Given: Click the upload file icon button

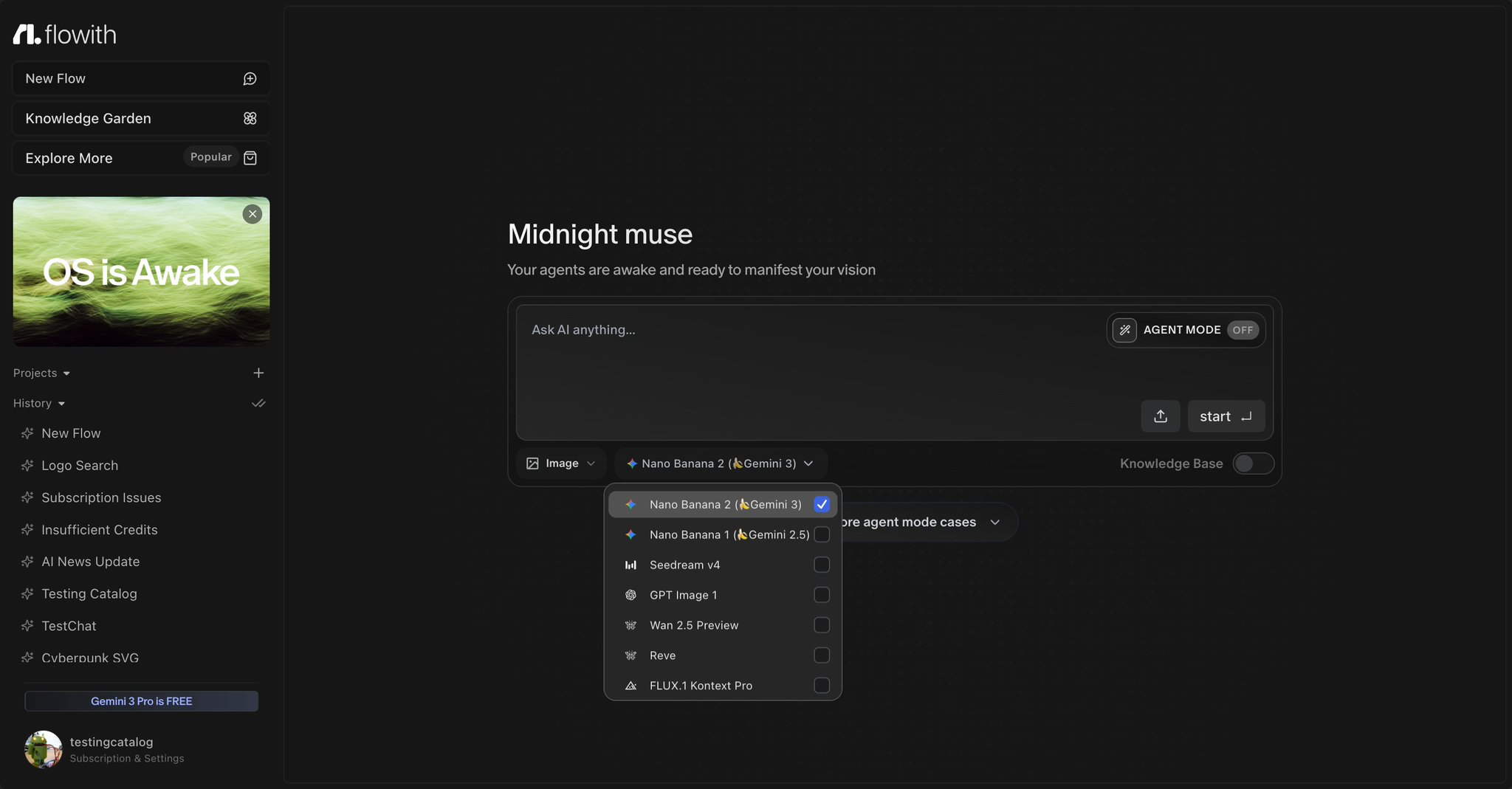Looking at the screenshot, I should [x=1161, y=416].
